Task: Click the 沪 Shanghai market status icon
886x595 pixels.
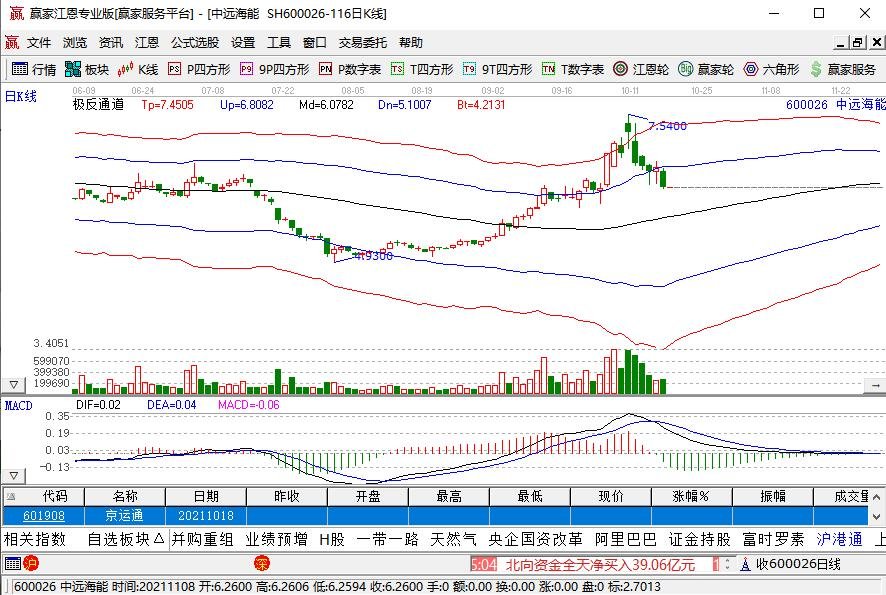Action: coord(31,563)
